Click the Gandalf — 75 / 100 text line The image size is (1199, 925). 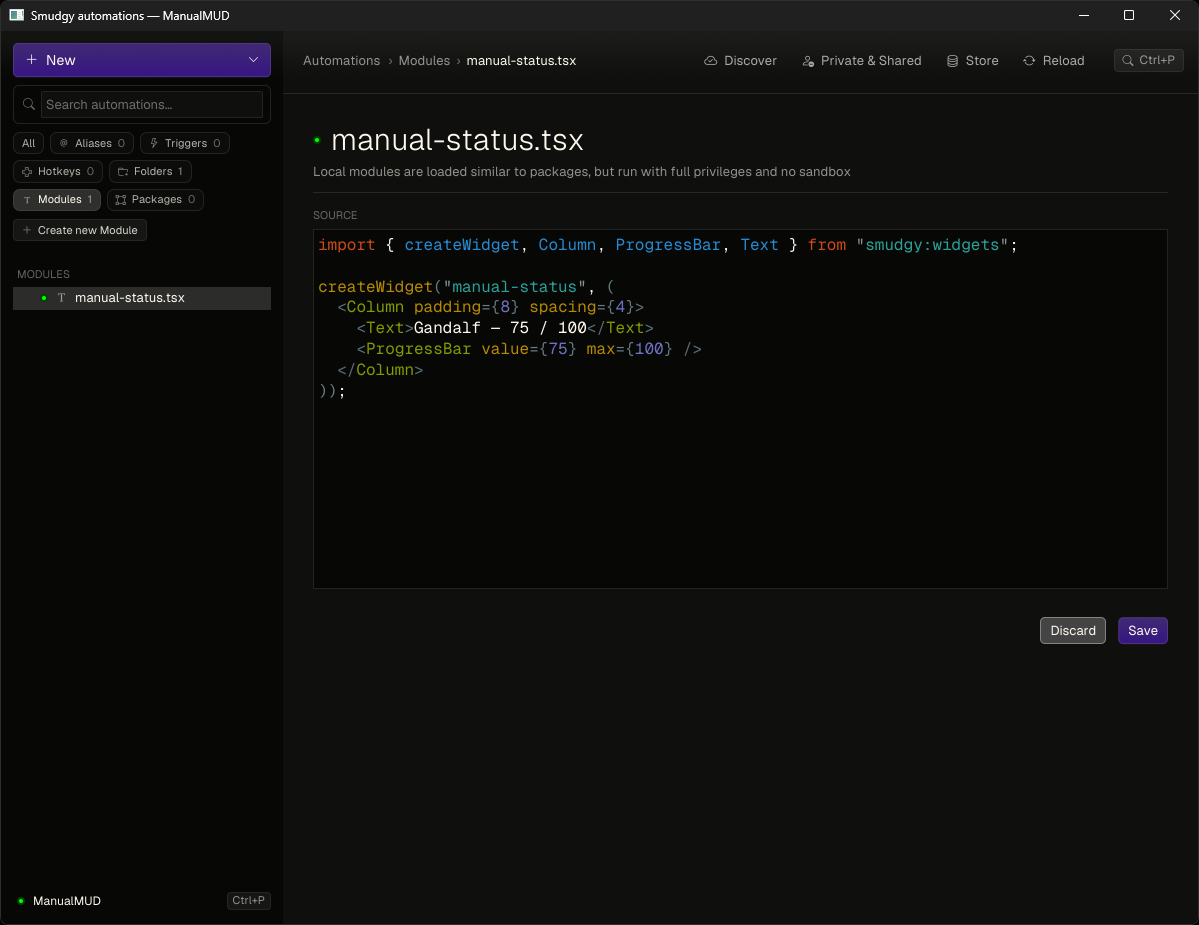point(505,328)
